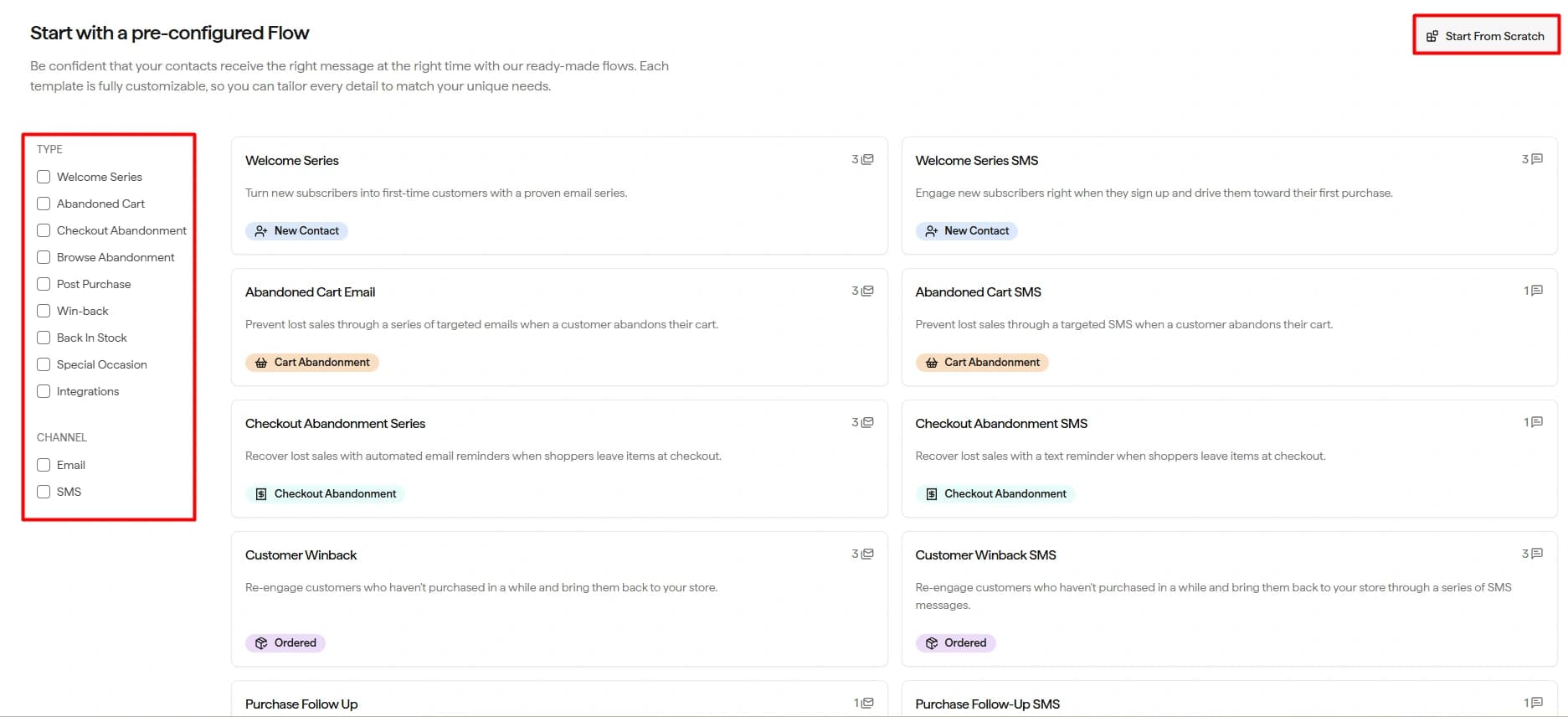The image size is (1568, 717).
Task: Enable the Back In Stock checkbox
Action: click(44, 338)
